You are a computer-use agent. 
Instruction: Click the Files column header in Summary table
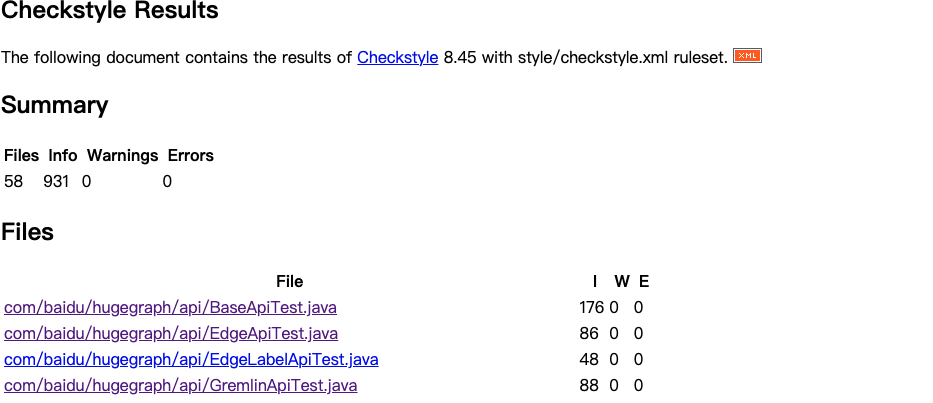(22, 156)
